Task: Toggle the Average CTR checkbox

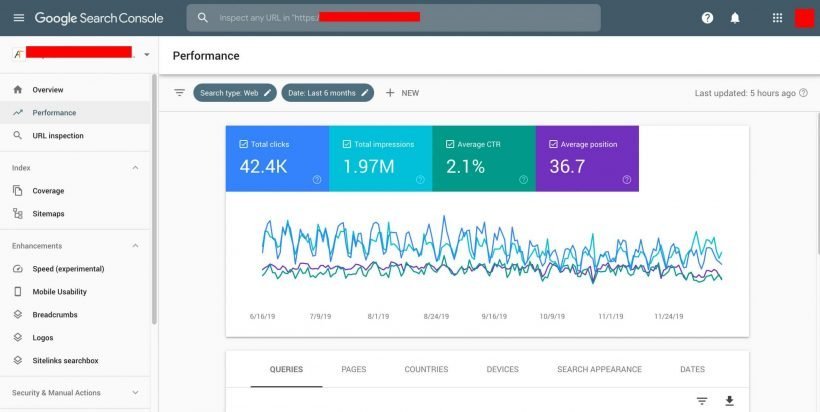Action: pos(450,144)
